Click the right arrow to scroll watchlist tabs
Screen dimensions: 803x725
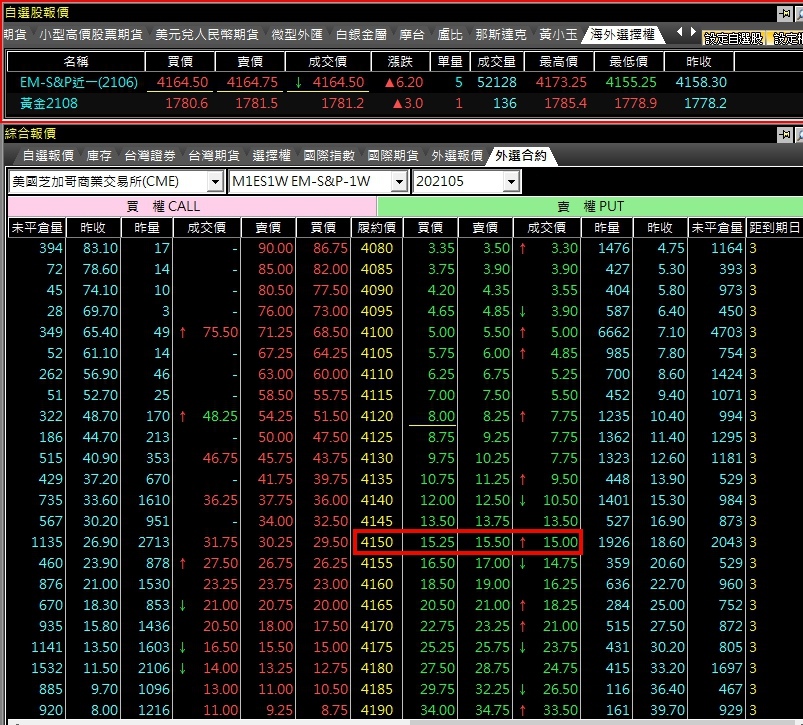click(693, 32)
